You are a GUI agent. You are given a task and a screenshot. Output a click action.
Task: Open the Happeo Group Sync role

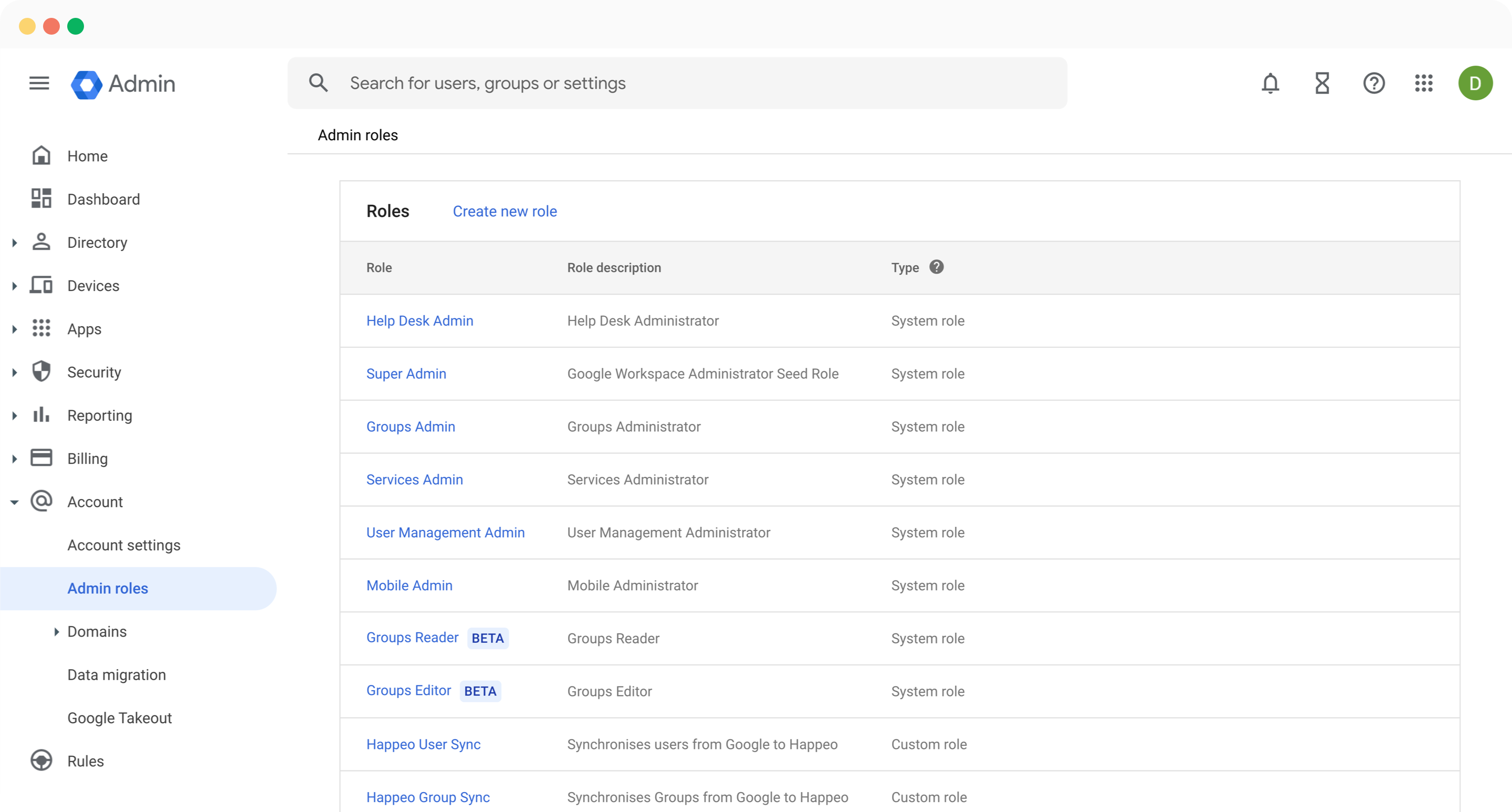coord(428,797)
